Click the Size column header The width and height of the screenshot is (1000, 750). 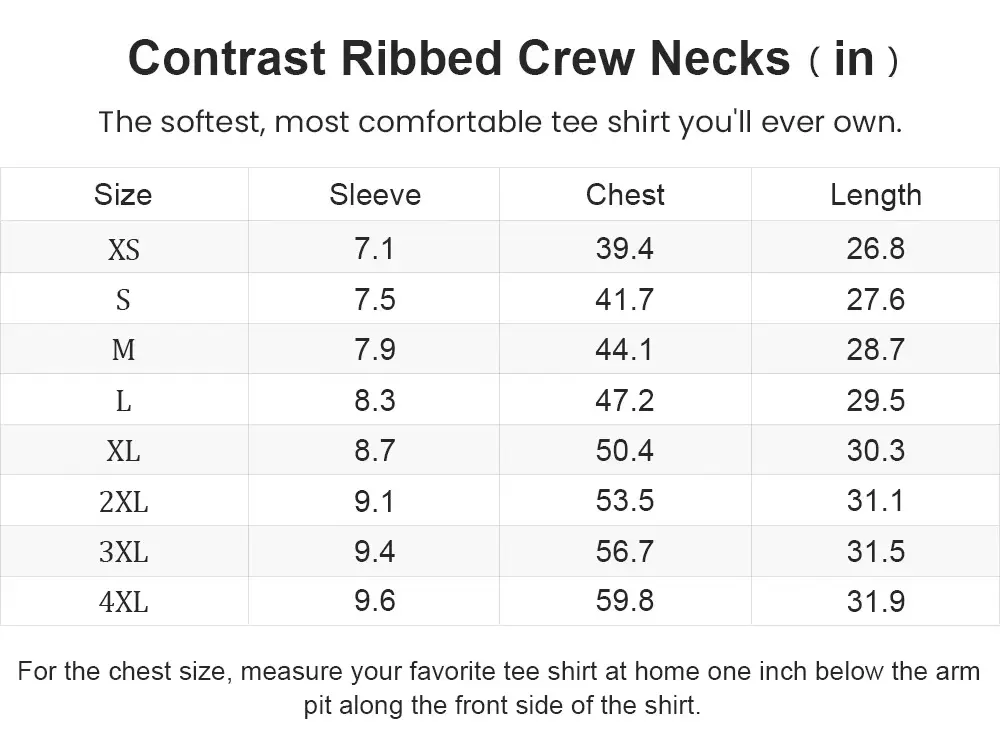[123, 195]
